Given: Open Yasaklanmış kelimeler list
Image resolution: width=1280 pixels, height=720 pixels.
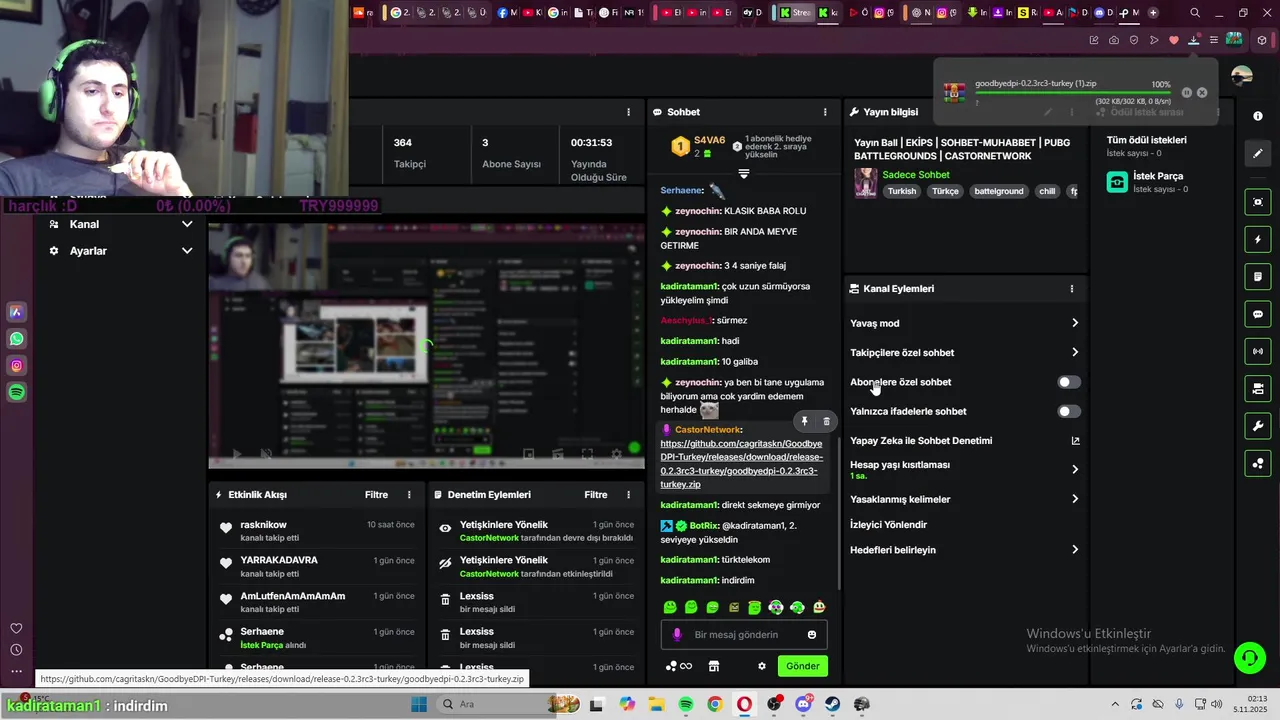Looking at the screenshot, I should click(964, 499).
